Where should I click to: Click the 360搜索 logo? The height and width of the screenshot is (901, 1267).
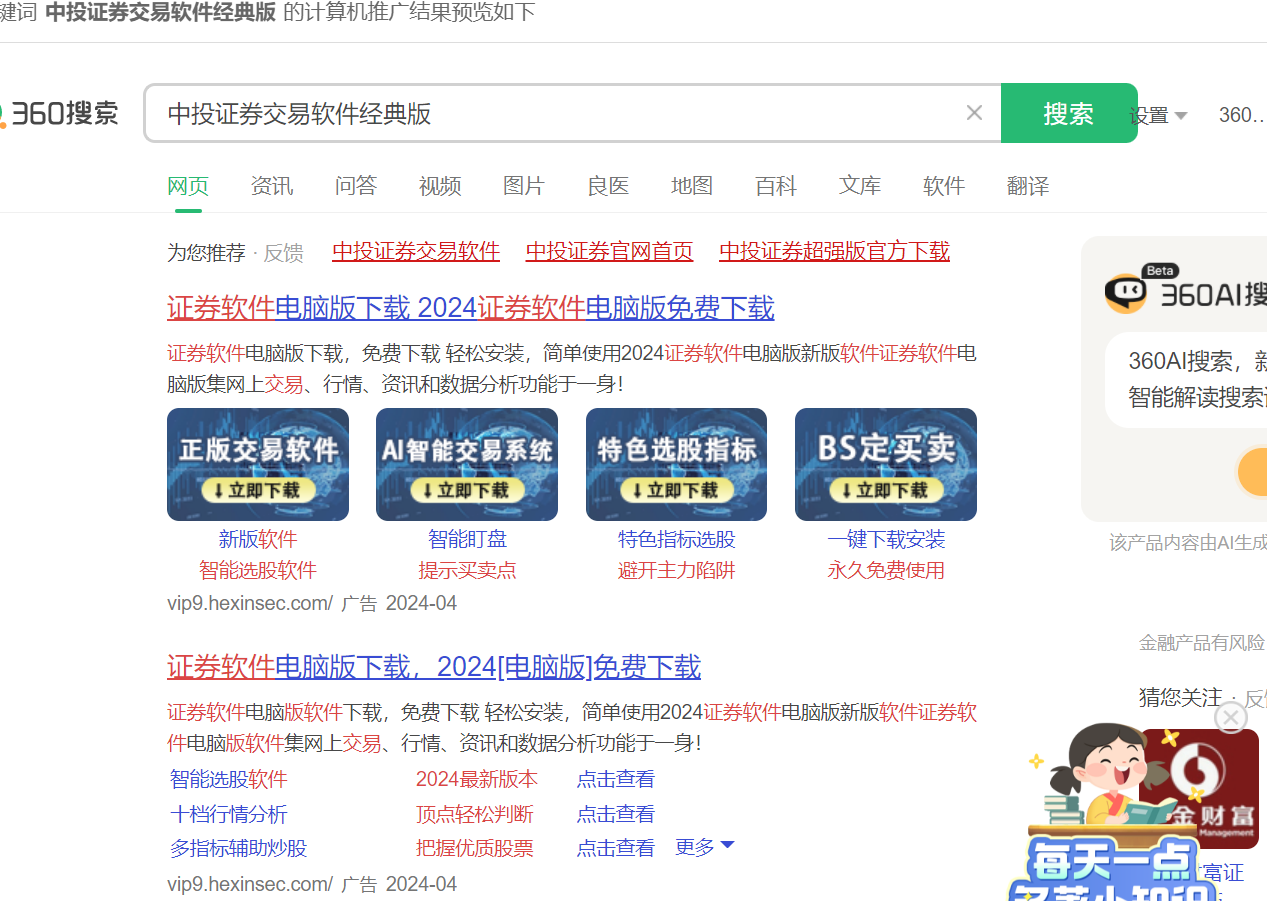pyautogui.click(x=60, y=114)
